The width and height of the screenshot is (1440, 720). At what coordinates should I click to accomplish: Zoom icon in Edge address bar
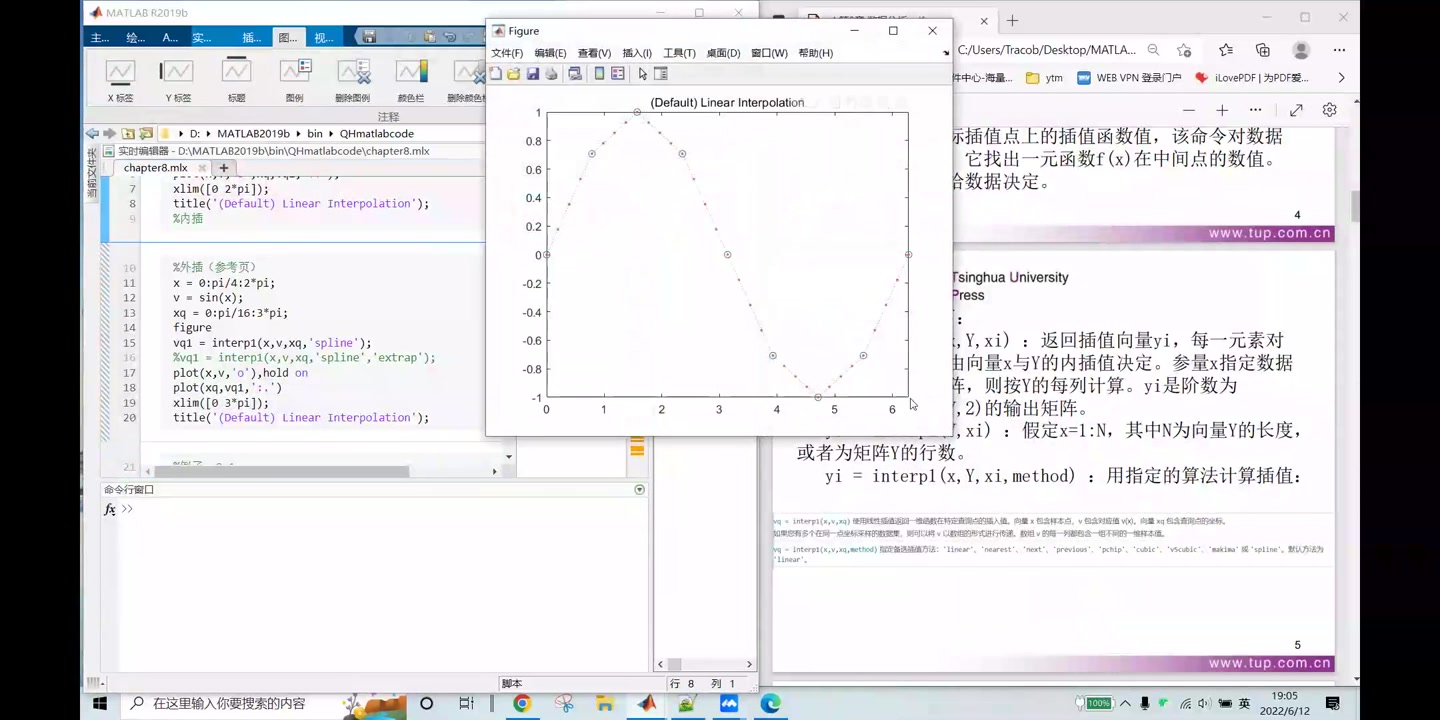coord(1153,50)
